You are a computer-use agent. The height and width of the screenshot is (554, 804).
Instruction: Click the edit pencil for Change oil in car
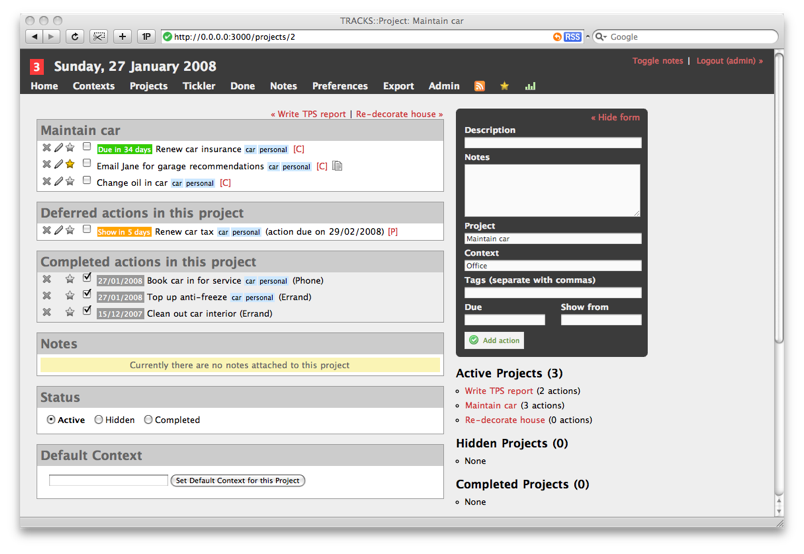tap(58, 182)
